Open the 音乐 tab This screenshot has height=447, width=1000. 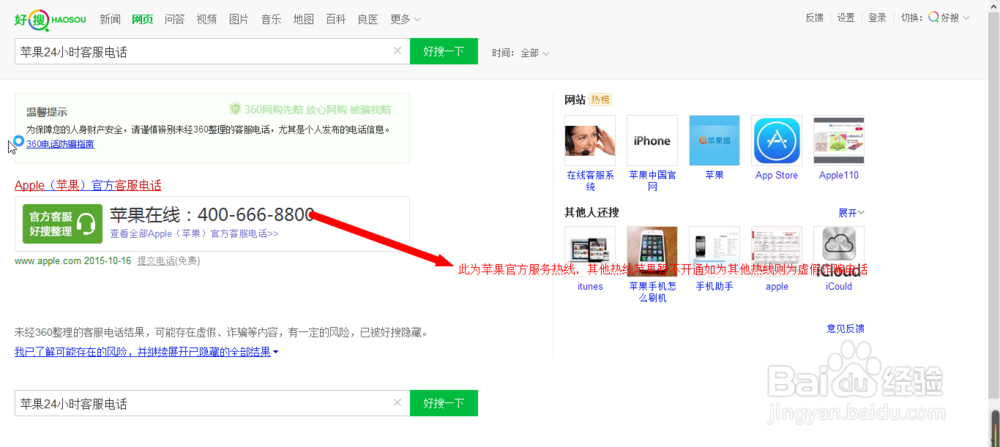click(x=271, y=19)
